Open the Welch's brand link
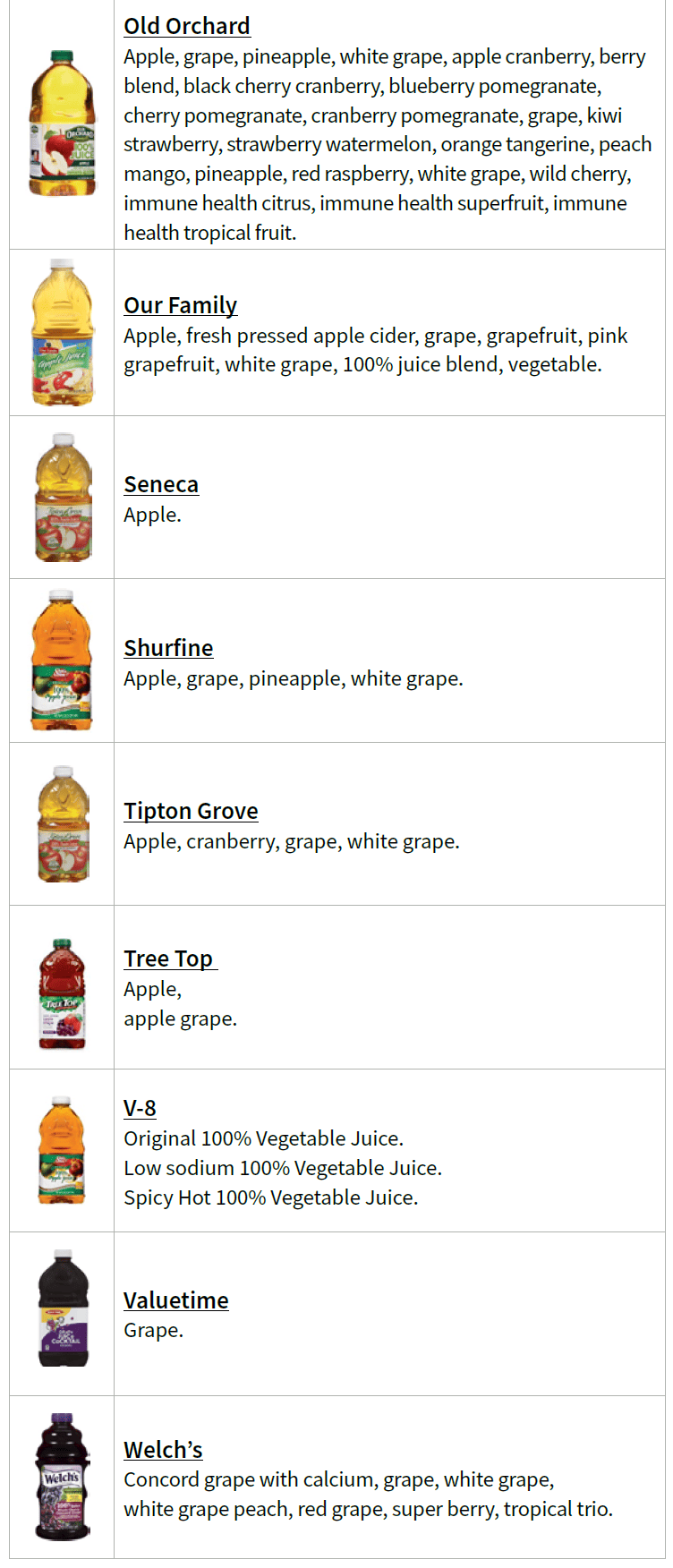This screenshot has height=1568, width=673. coord(163,1450)
